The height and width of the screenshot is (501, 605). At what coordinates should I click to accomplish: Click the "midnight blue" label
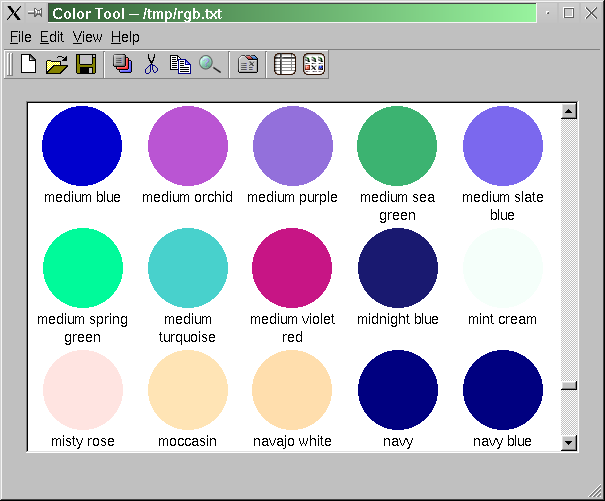click(398, 319)
